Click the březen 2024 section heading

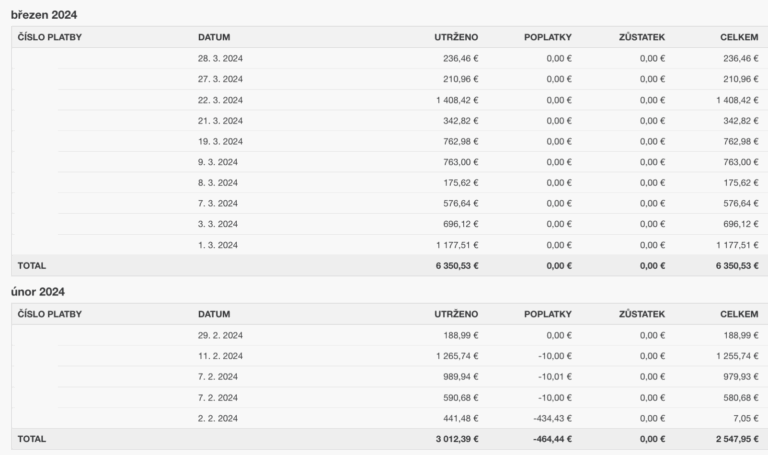point(44,15)
